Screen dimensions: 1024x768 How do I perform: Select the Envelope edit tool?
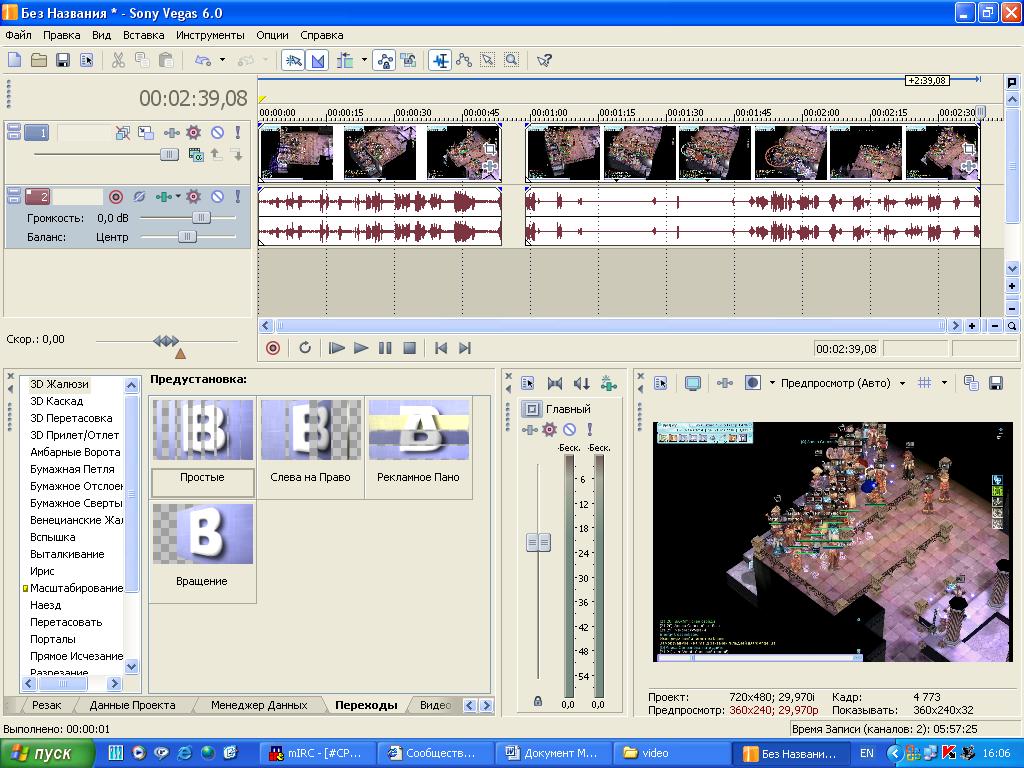[x=464, y=61]
